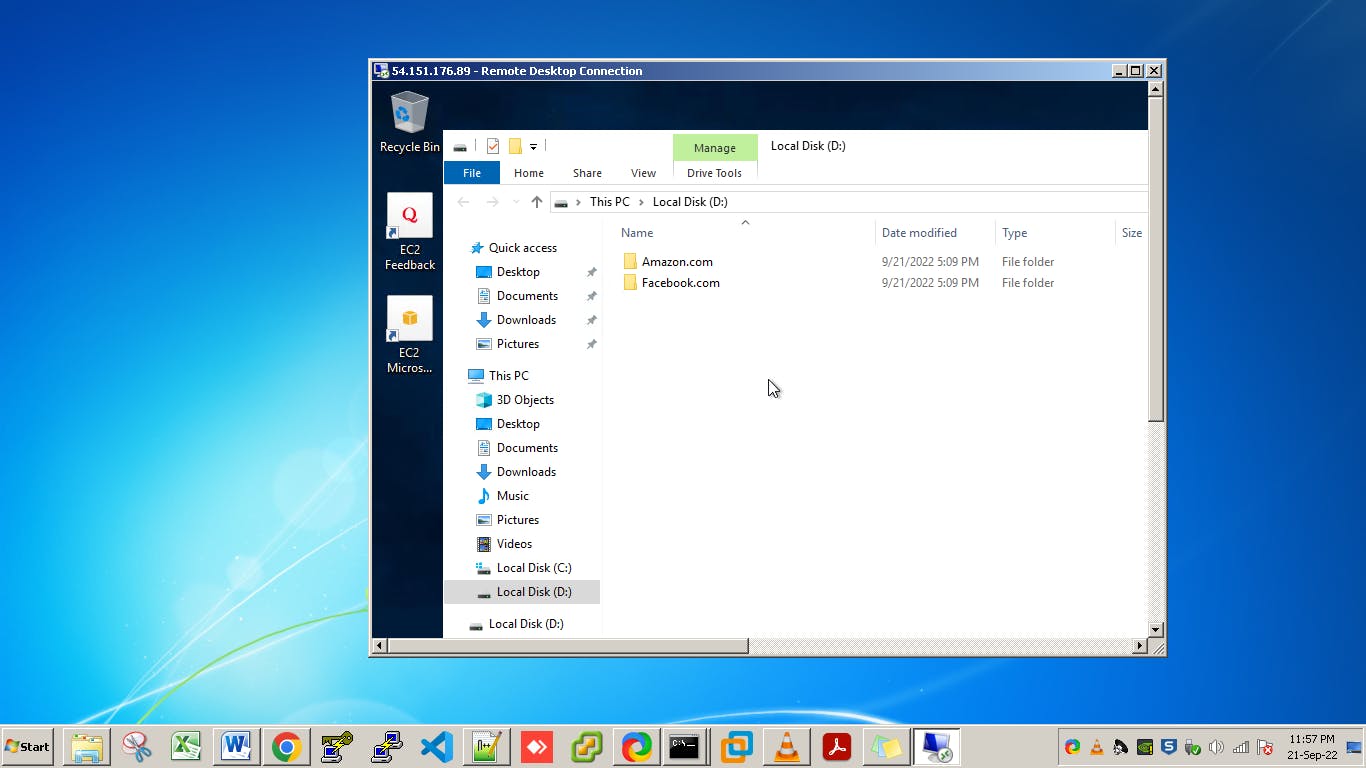
Task: Open pinned Pictures under Quick access
Action: point(518,344)
